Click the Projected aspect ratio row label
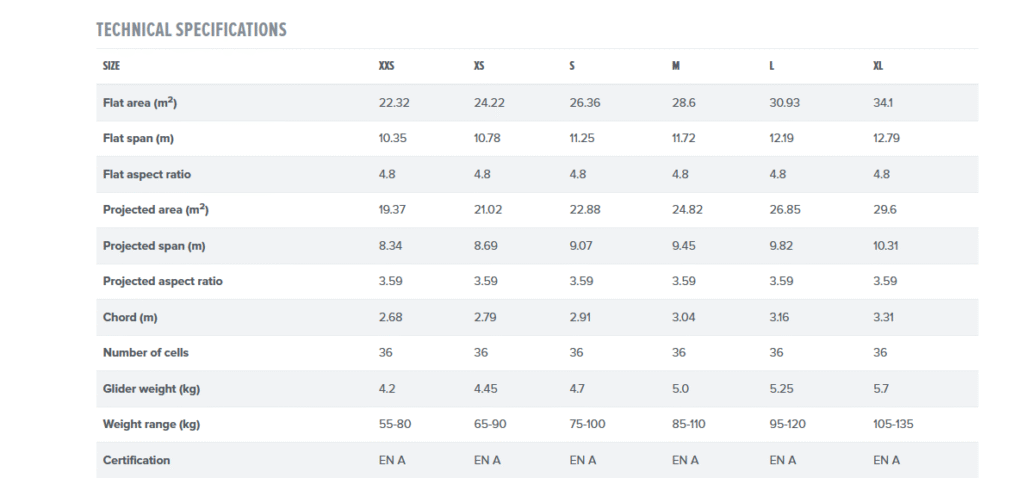Screen dimensions: 1024x478 [x=162, y=281]
